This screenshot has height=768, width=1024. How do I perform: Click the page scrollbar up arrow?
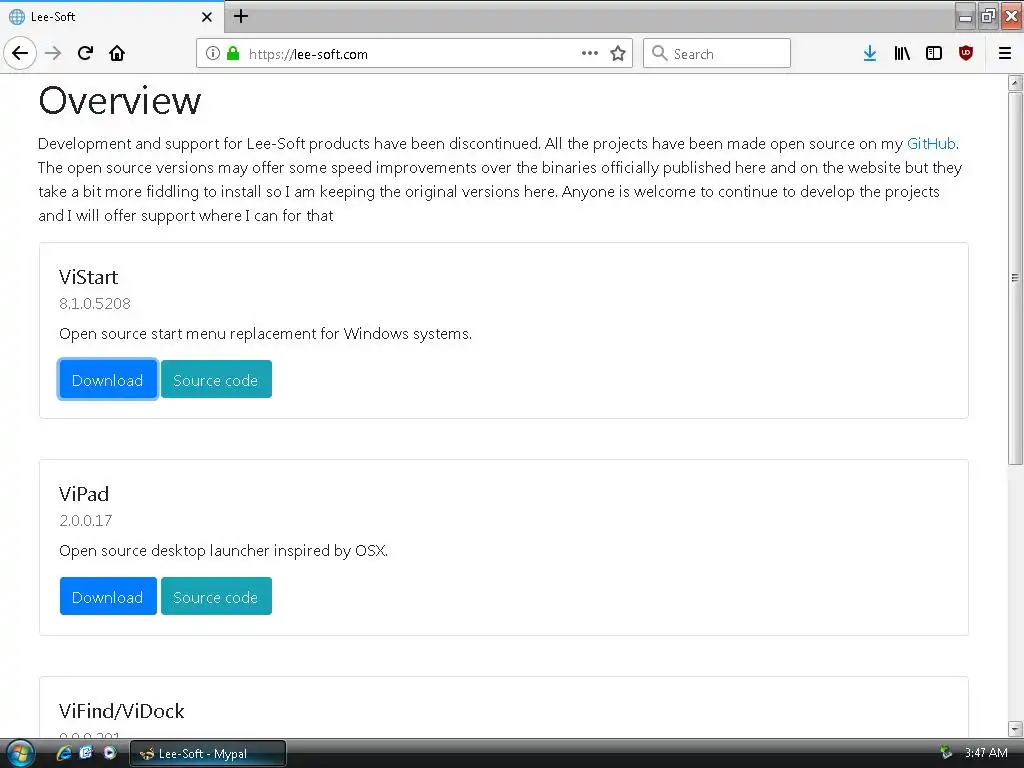(1015, 82)
